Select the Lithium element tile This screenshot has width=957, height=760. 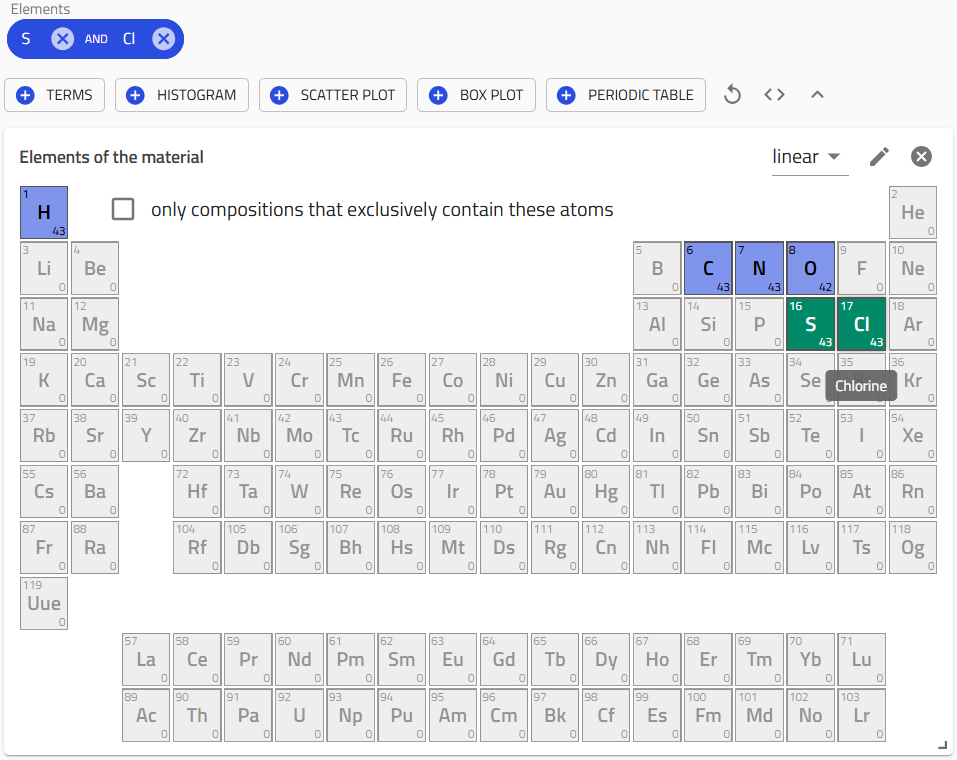[44, 269]
